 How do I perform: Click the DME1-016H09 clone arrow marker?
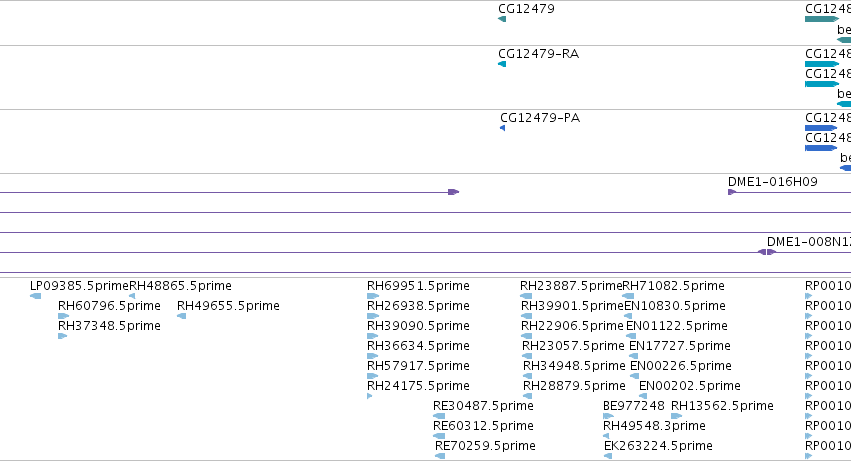click(732, 192)
